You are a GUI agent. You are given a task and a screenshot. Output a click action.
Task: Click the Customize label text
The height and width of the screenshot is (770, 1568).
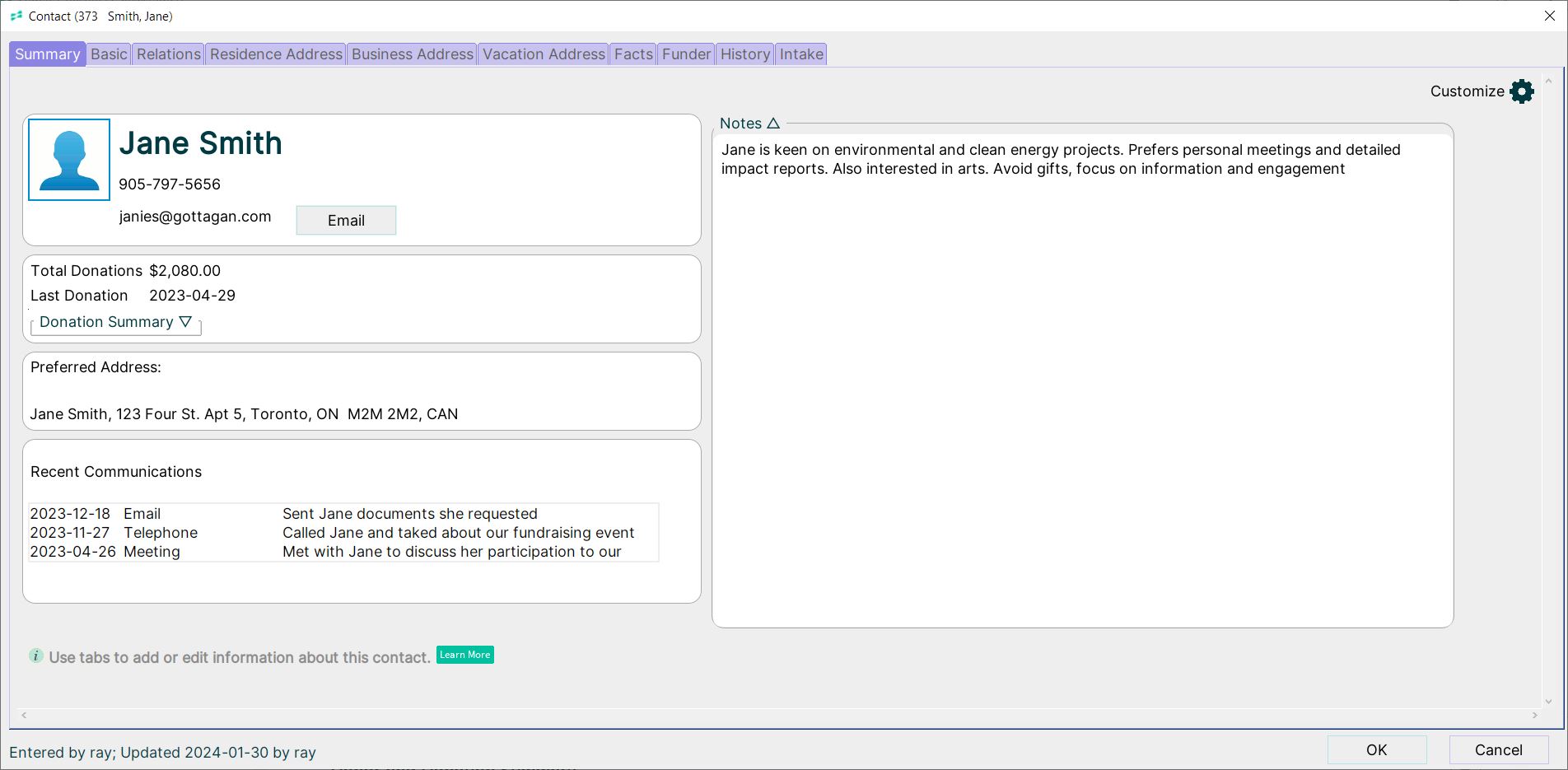[1467, 91]
